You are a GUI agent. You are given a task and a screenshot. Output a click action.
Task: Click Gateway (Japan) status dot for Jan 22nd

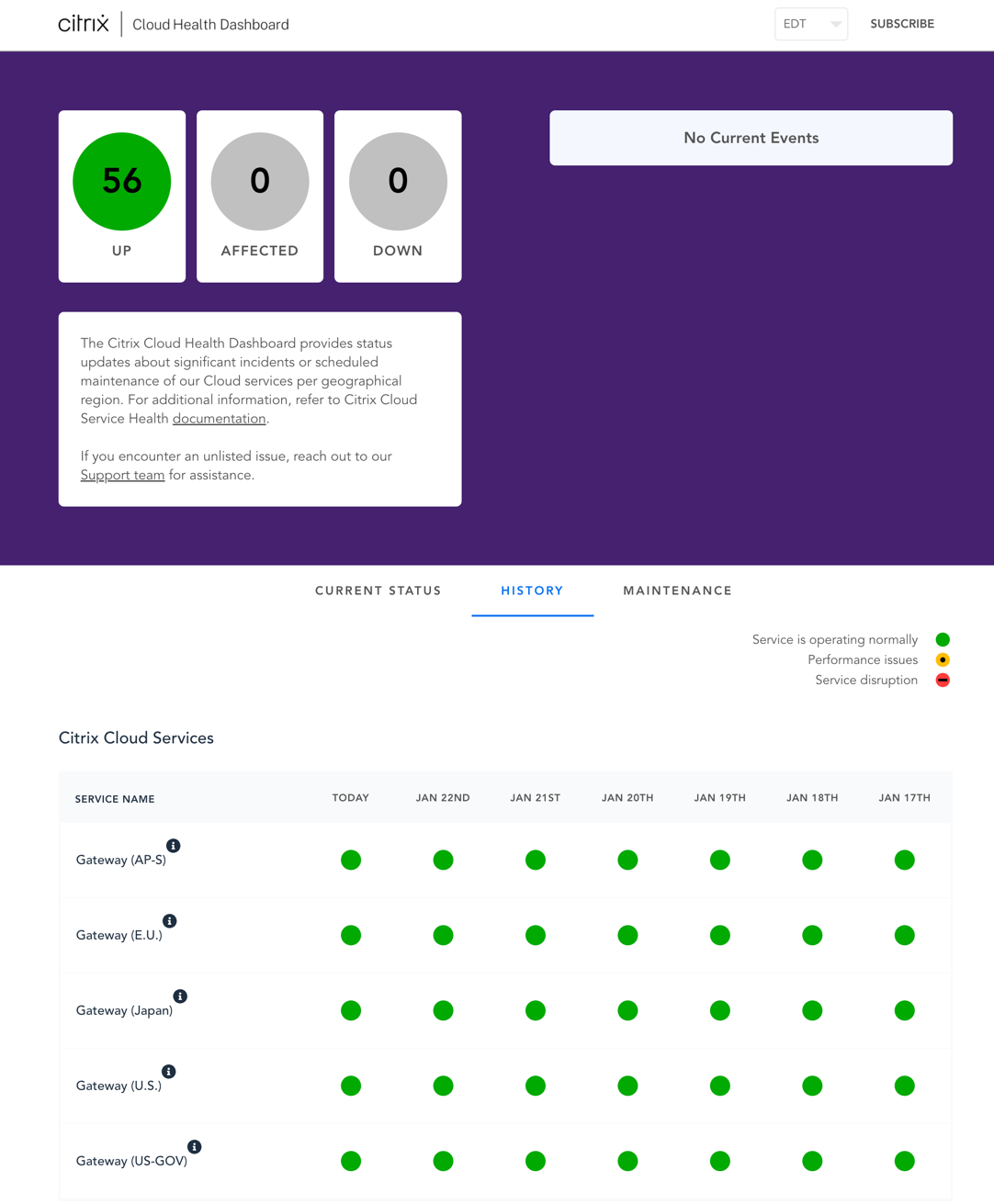point(443,1010)
